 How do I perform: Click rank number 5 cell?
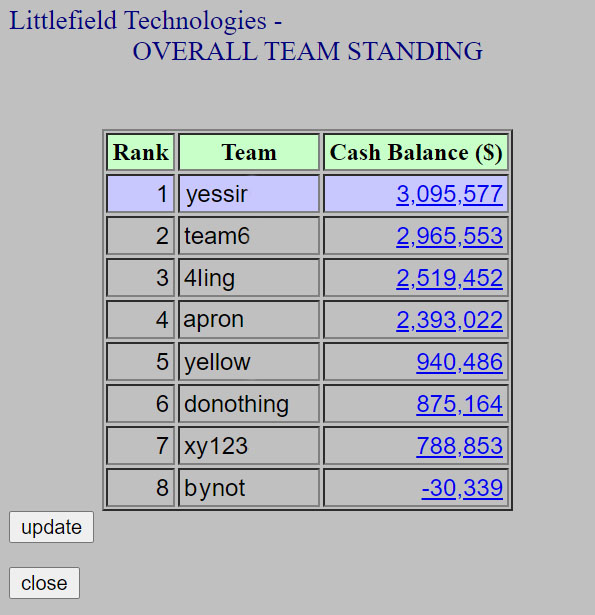[140, 362]
